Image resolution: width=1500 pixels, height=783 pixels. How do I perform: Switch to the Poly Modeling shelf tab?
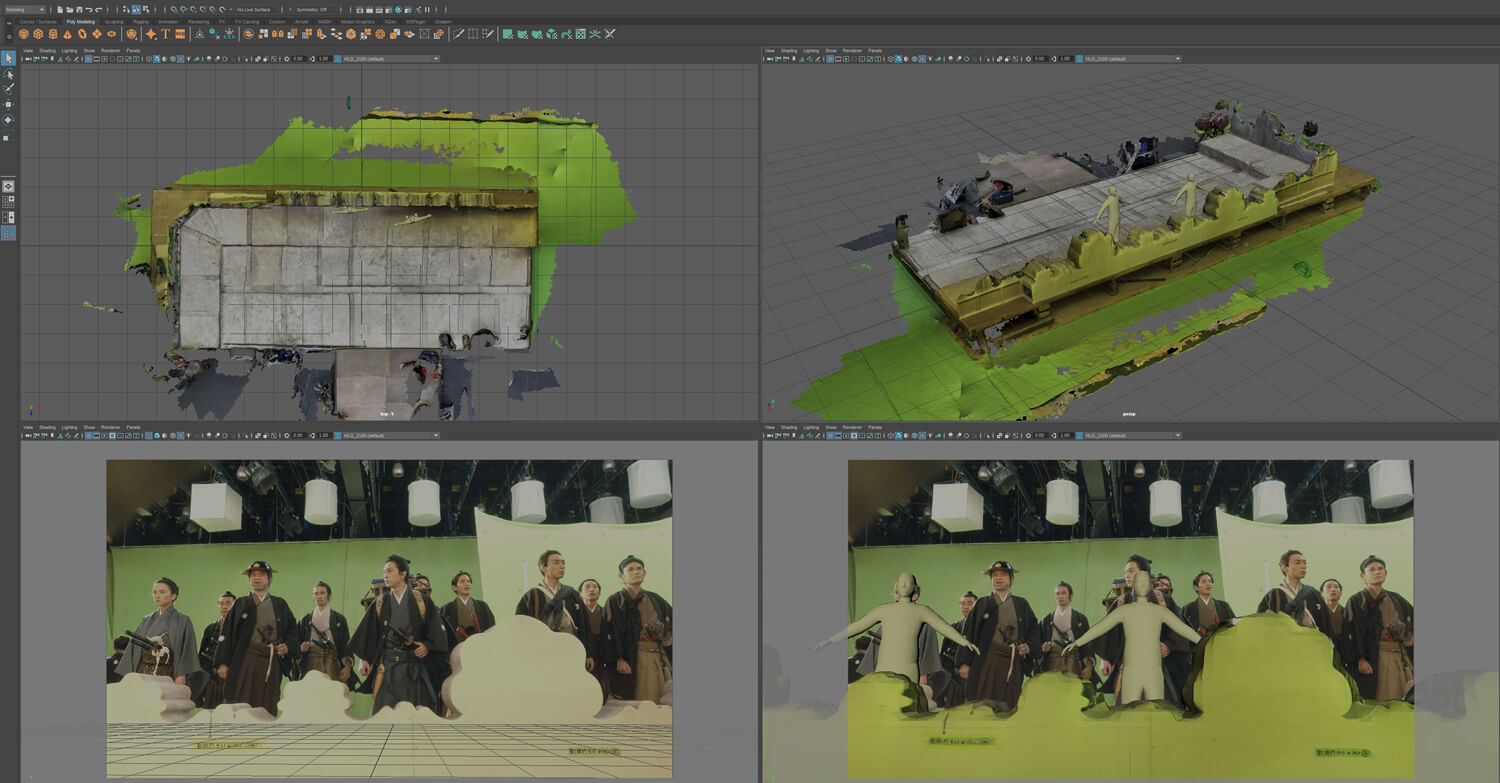(x=81, y=21)
